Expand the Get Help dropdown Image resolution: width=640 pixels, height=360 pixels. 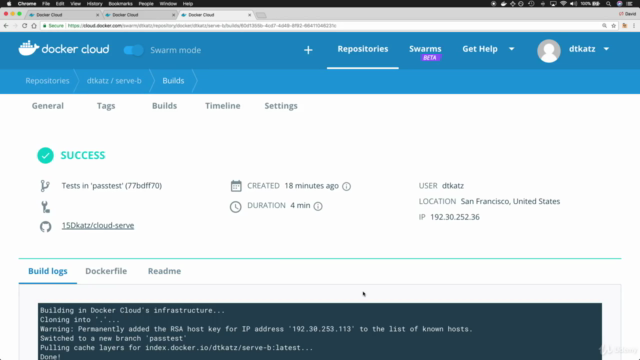click(488, 49)
